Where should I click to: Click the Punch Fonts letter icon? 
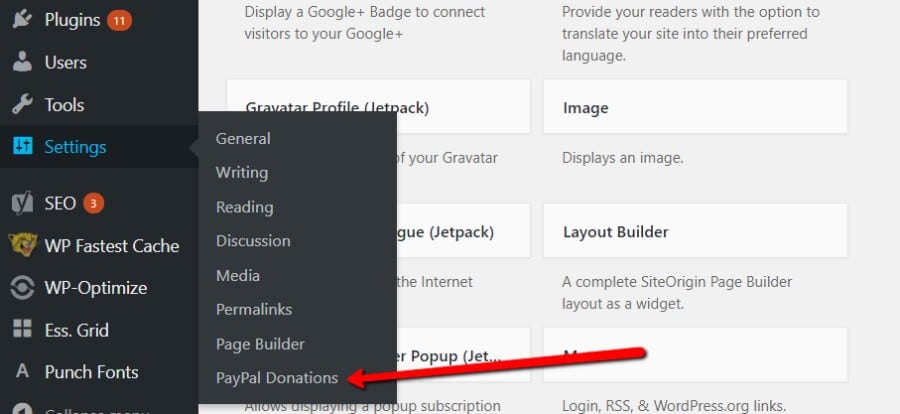[x=22, y=371]
